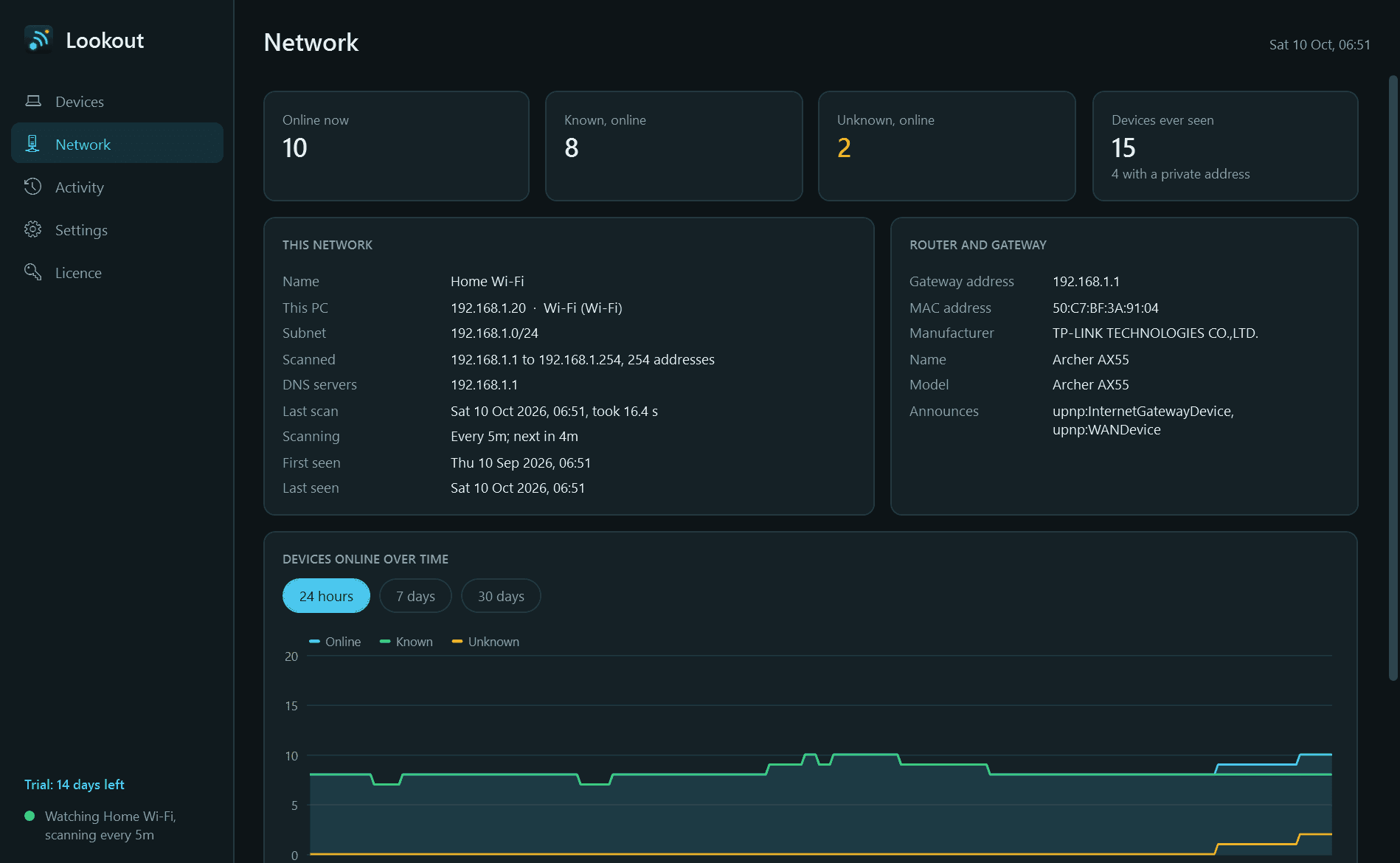Click the page vertical scrollbar
This screenshot has height=863, width=1400.
pyautogui.click(x=1393, y=378)
